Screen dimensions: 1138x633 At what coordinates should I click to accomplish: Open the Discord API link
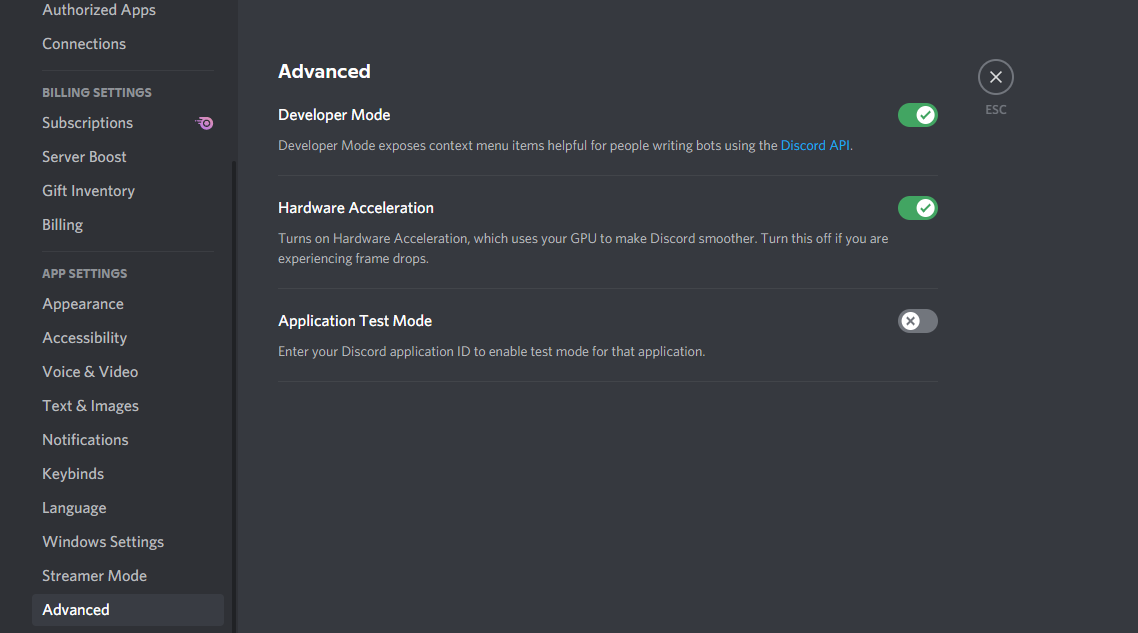pyautogui.click(x=815, y=145)
